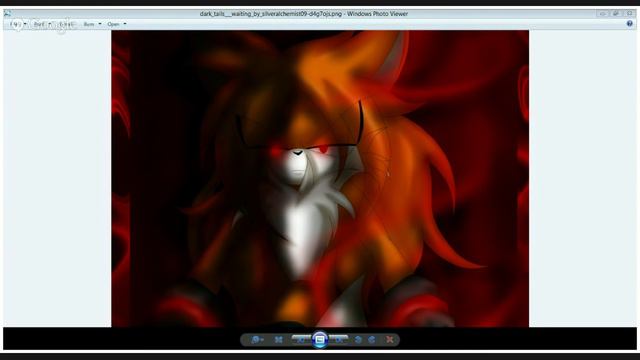Click the Actual size fit icon
Image resolution: width=640 pixels, height=360 pixels.
[278, 340]
